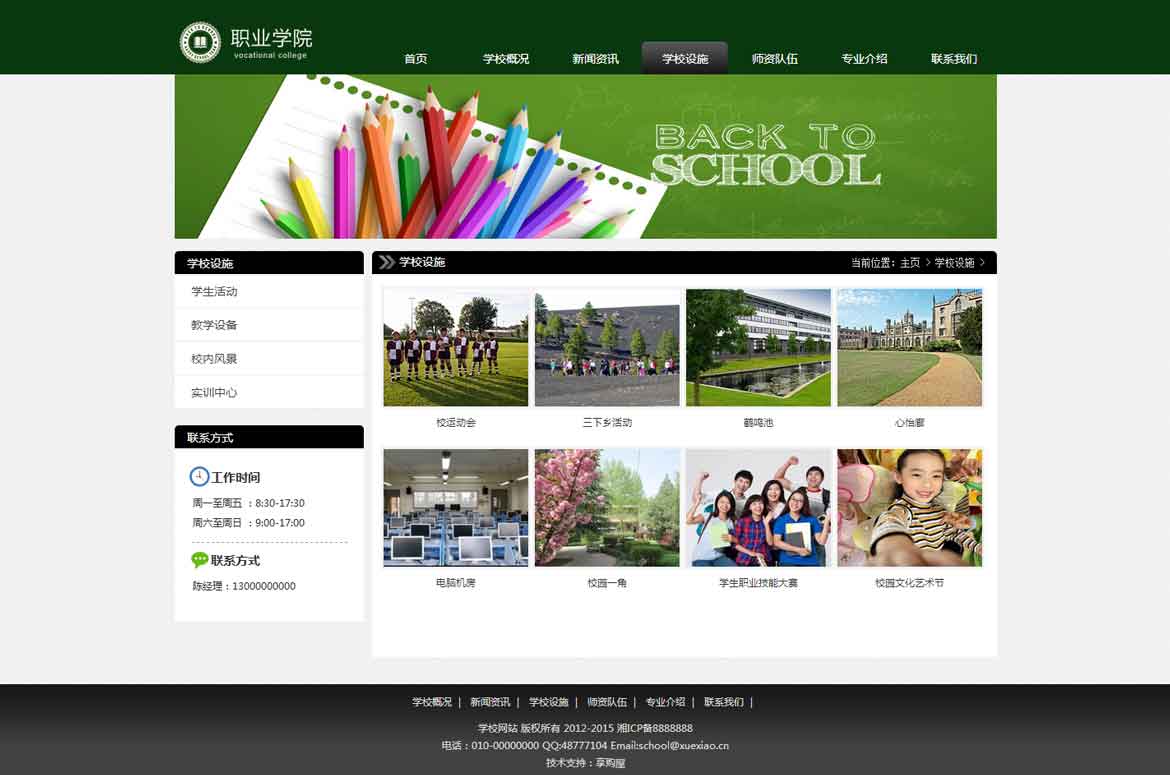The image size is (1170, 775).
Task: Go to 首页 in the top navigation
Action: tap(416, 59)
